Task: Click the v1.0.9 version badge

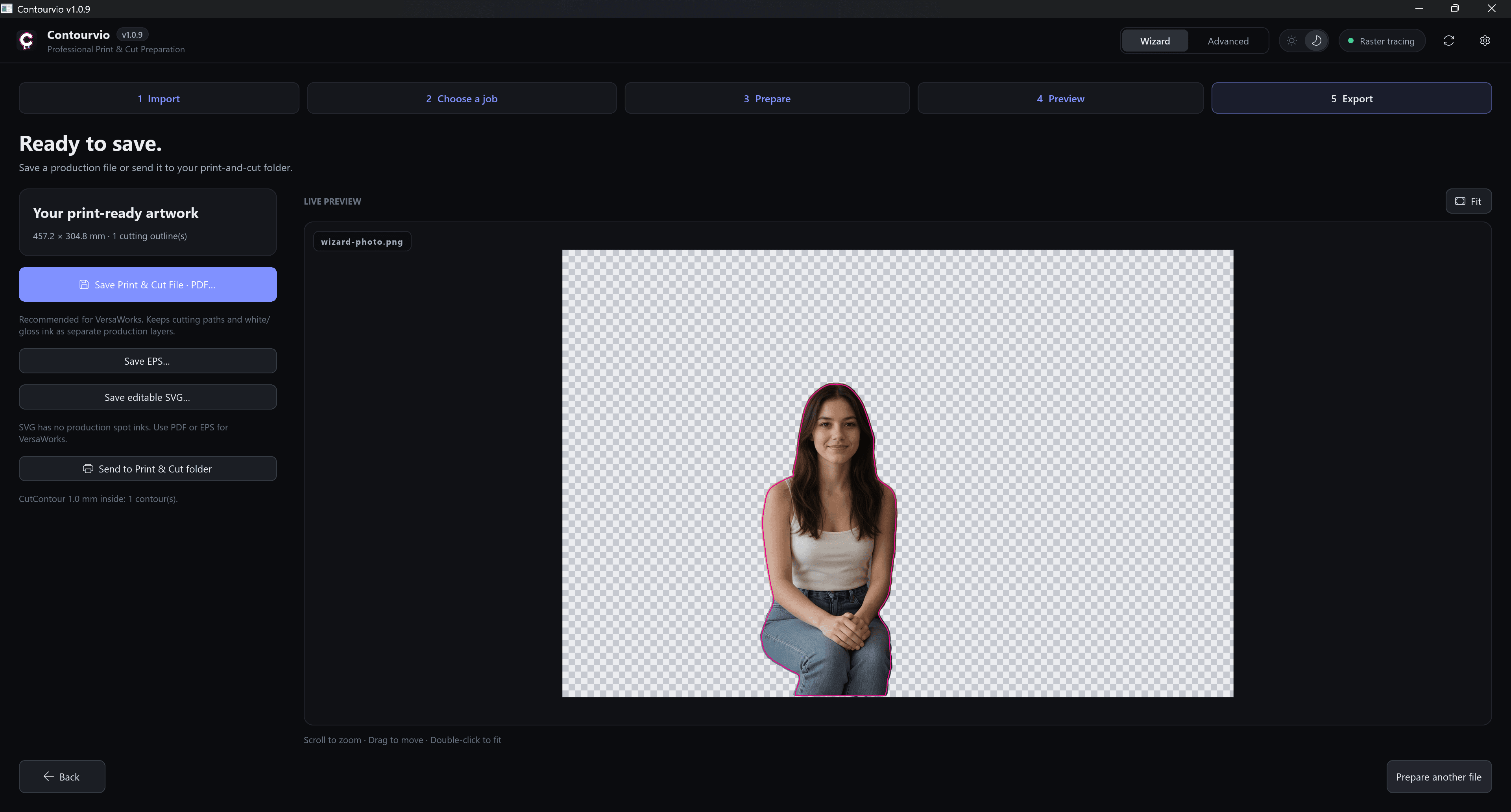Action: click(132, 35)
